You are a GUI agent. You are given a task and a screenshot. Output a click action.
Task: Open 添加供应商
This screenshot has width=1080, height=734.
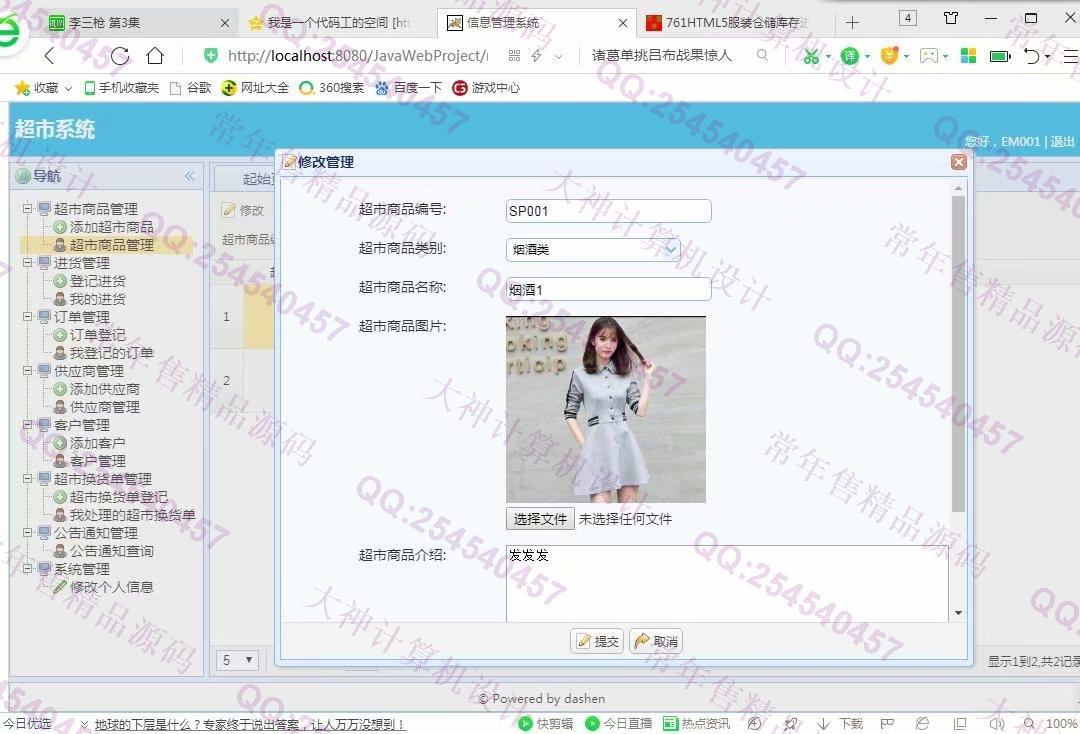[x=105, y=389]
